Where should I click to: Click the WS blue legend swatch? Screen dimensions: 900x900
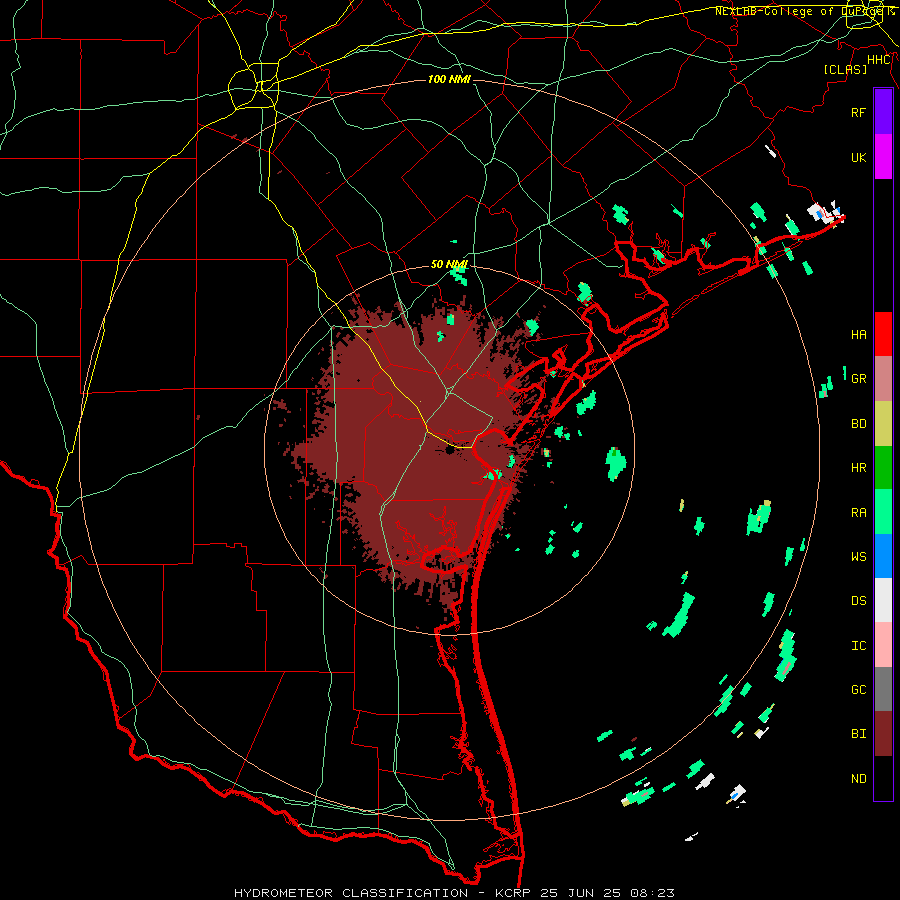883,556
